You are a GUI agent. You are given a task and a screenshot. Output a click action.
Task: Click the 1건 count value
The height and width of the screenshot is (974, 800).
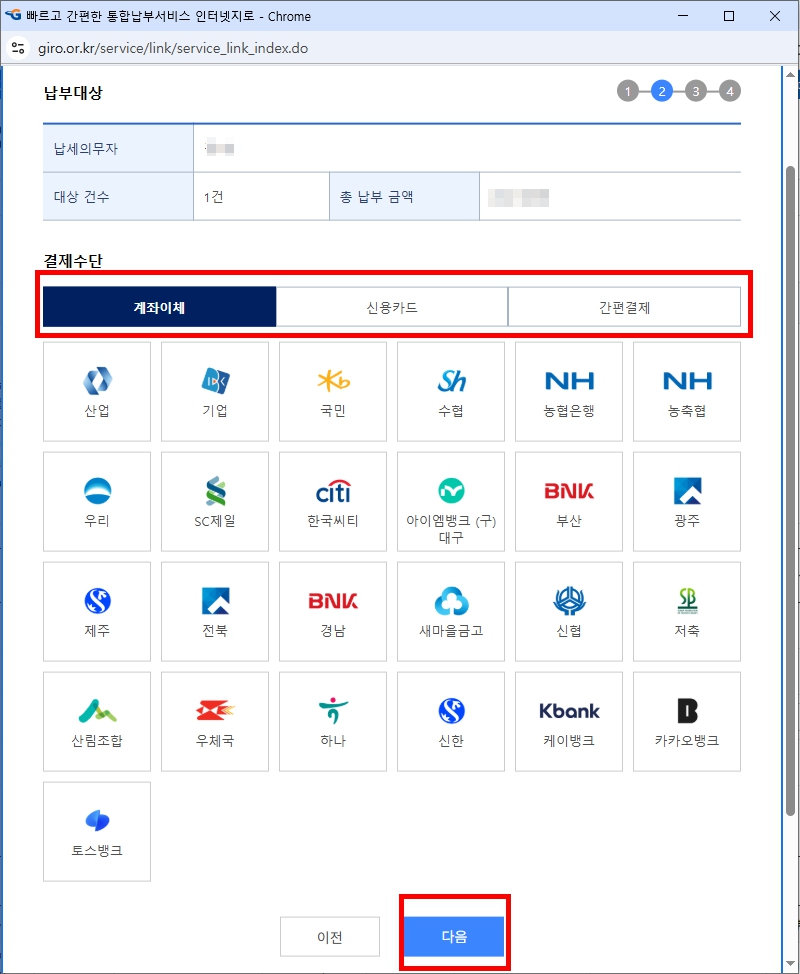[x=213, y=198]
